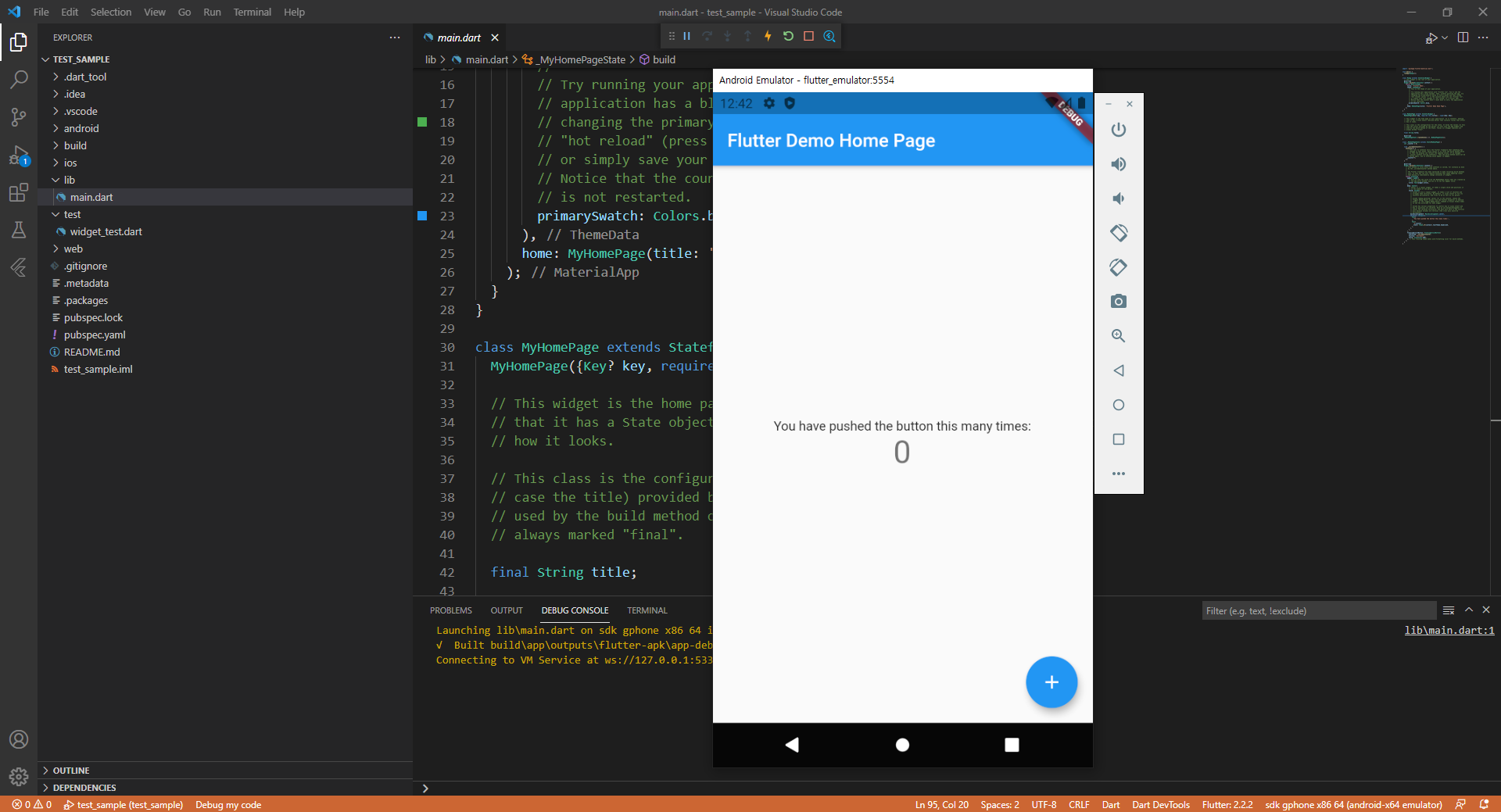The image size is (1501, 812).
Task: Open Flutter widget inspector icon
Action: pos(829,36)
